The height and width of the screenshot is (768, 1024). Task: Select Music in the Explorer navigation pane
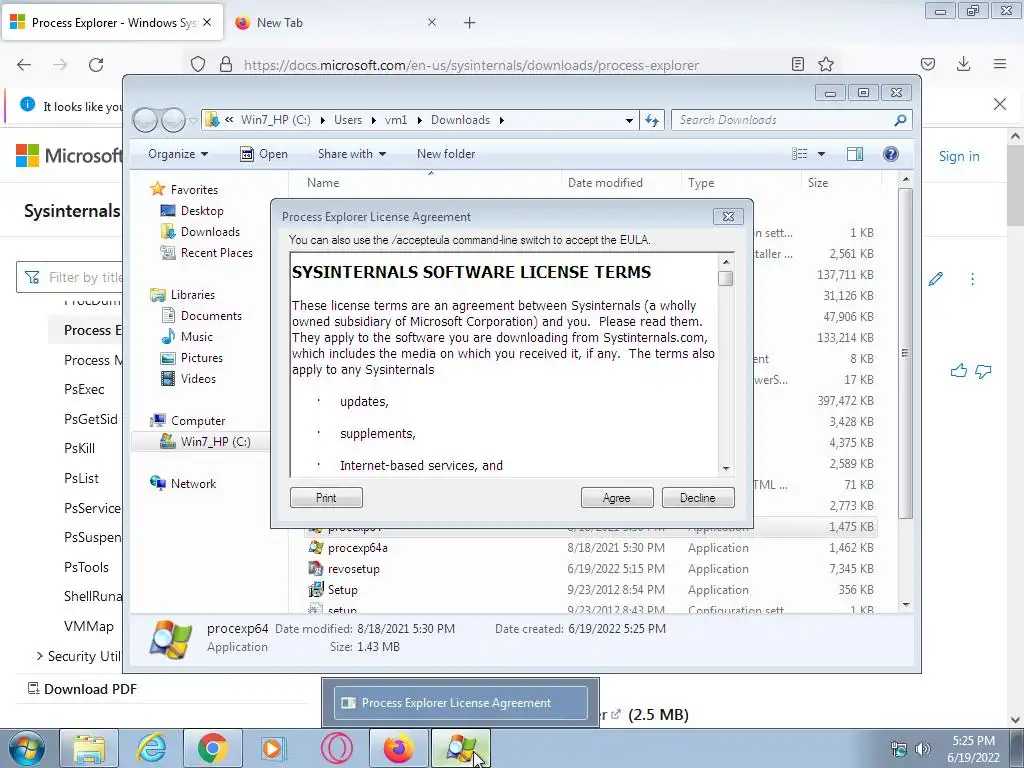click(x=197, y=336)
